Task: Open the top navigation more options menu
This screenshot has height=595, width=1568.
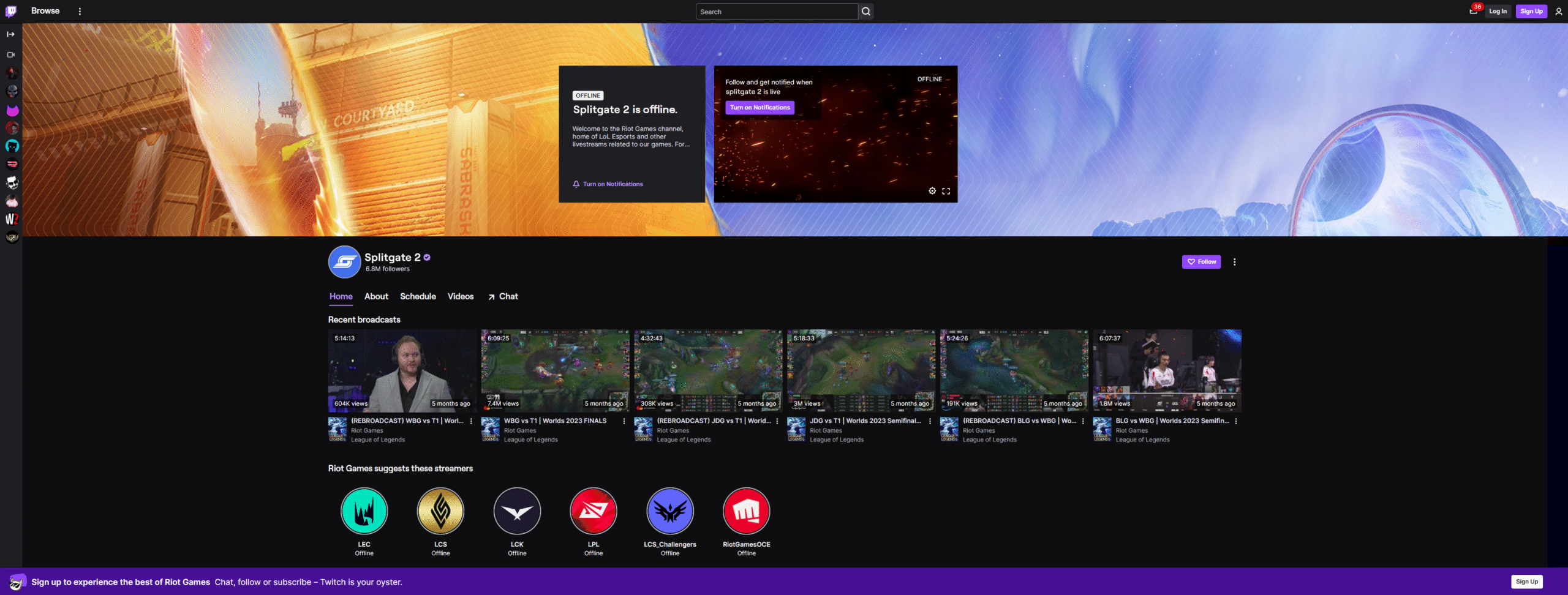Action: click(80, 11)
